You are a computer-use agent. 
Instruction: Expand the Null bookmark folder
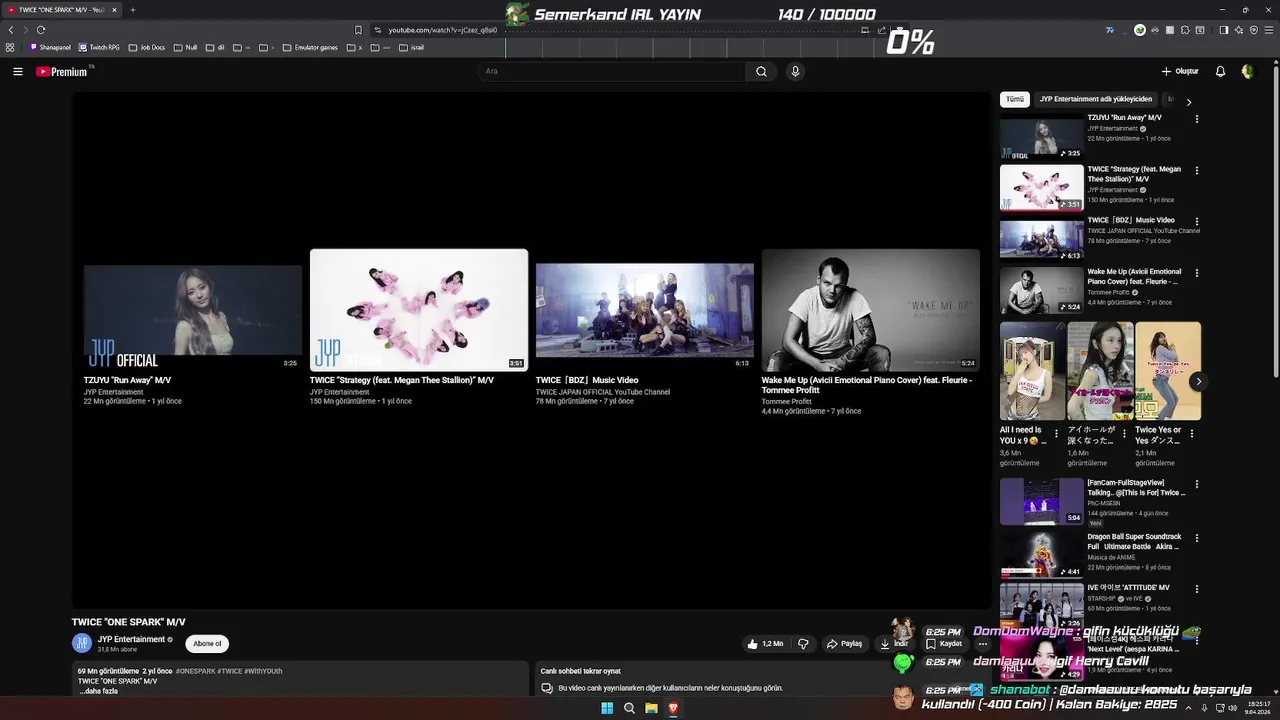point(185,47)
